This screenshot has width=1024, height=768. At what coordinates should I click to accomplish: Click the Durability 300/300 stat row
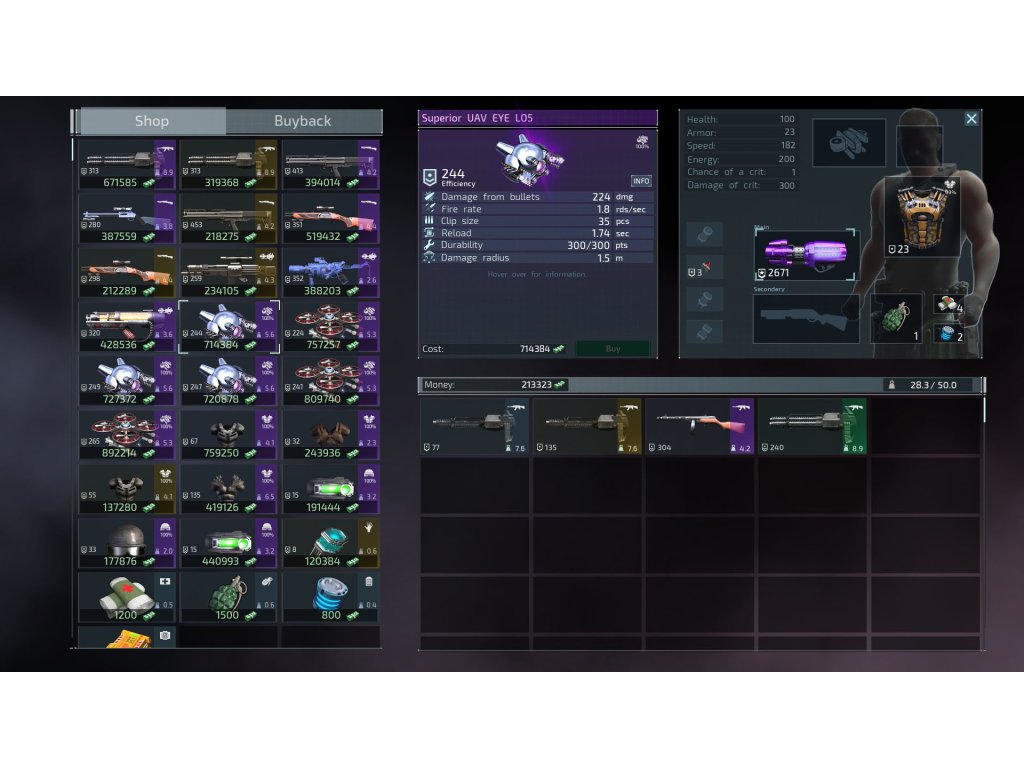point(537,245)
